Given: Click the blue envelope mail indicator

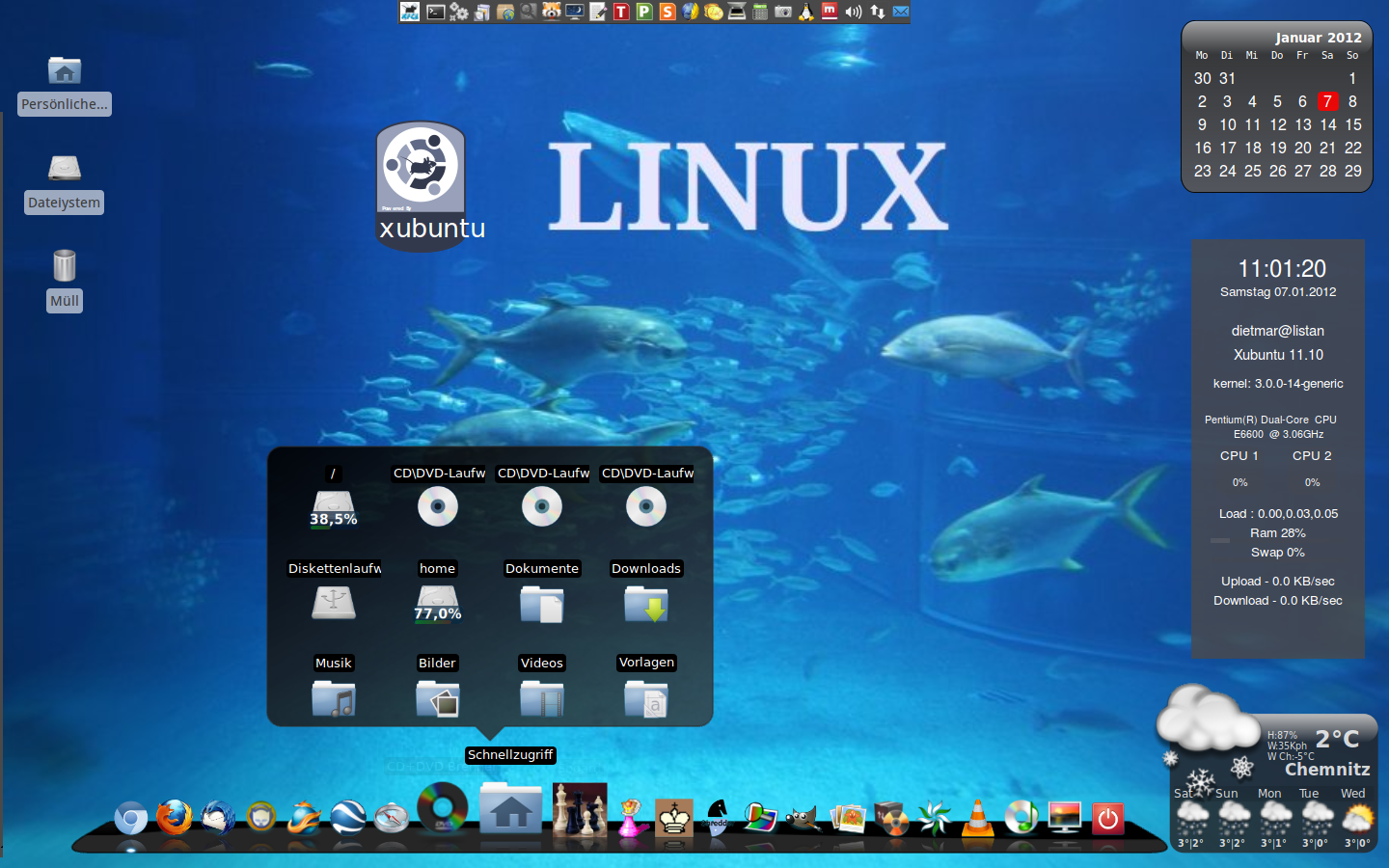Looking at the screenshot, I should pos(901,12).
